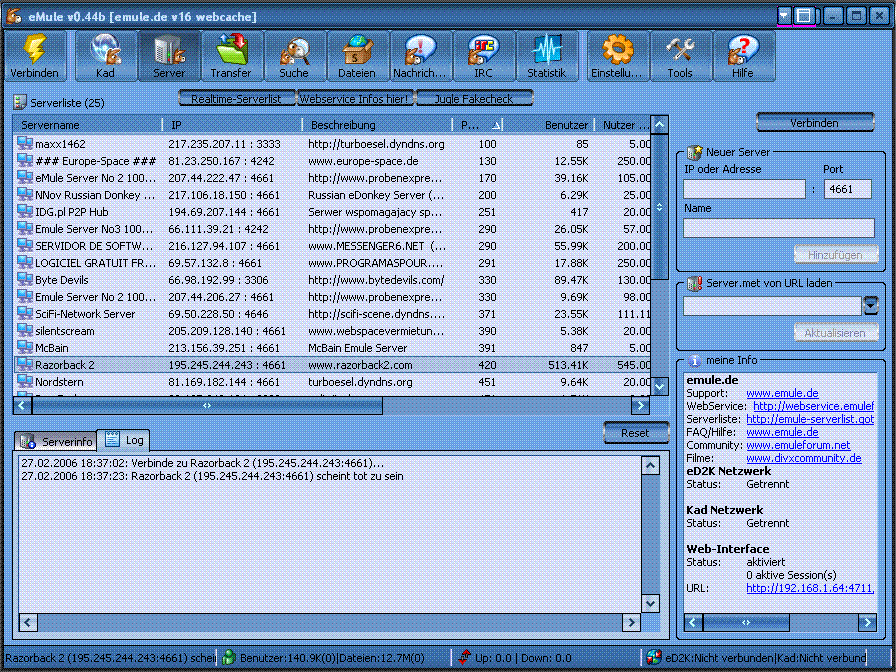Click the Neuer Server group icon
Viewport: 896px width, 672px height.
point(694,152)
